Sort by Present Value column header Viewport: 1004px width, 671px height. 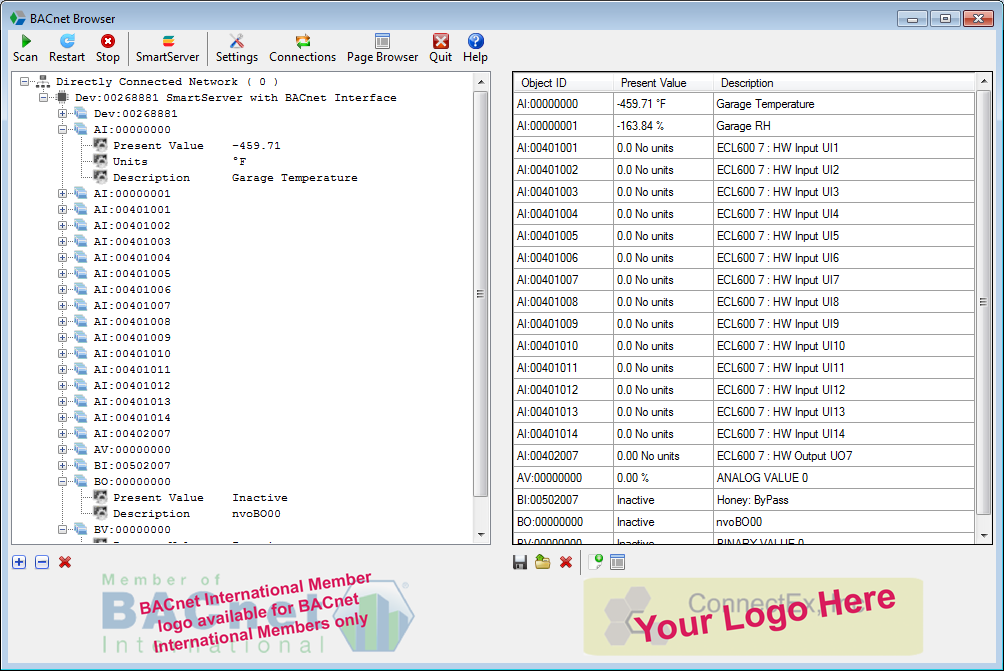(x=663, y=83)
